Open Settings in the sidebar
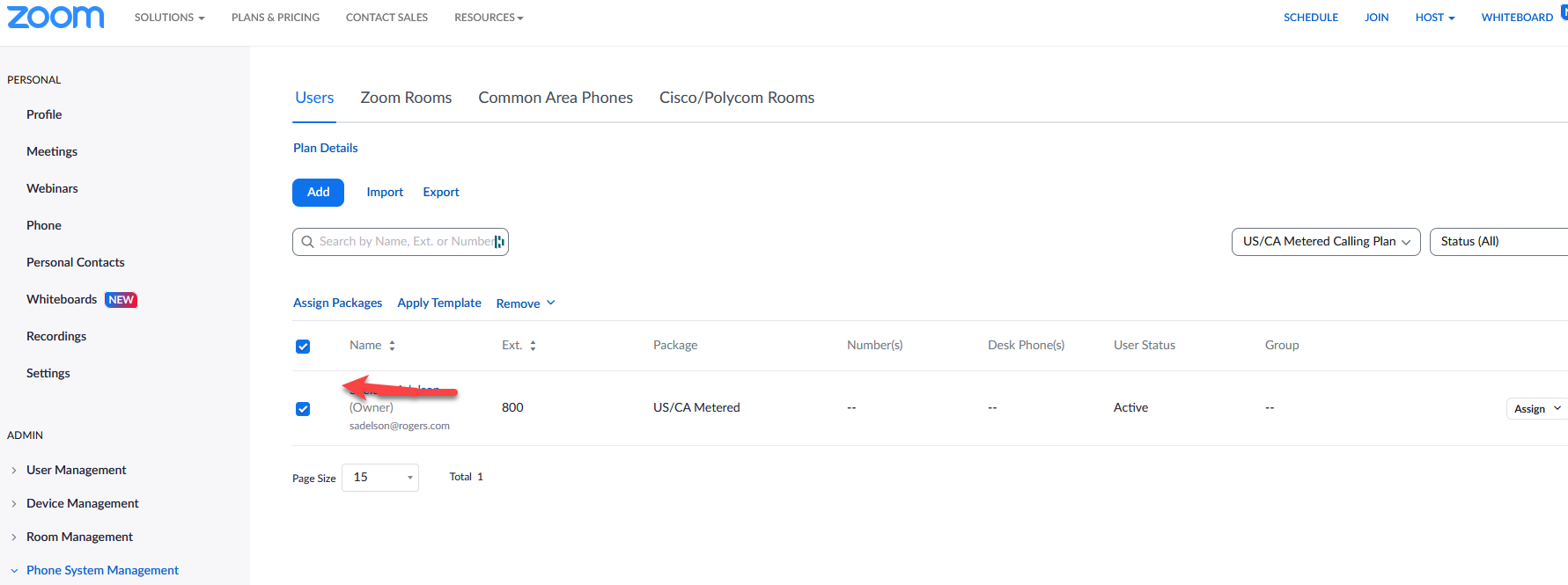Screen dimensions: 1568x585 point(48,374)
